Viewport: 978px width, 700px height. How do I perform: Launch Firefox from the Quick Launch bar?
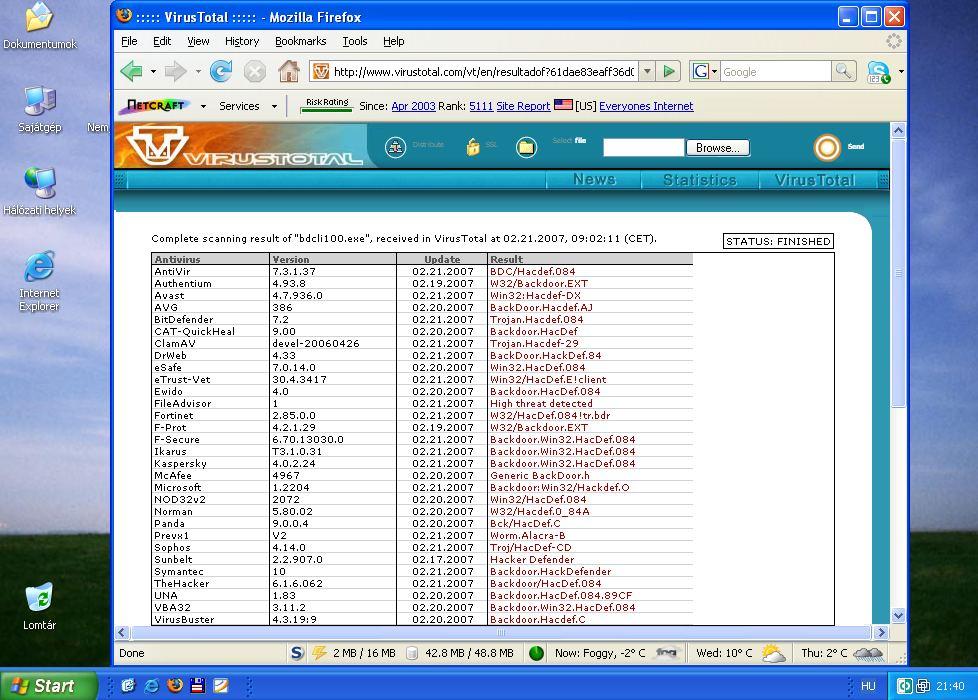(x=175, y=686)
